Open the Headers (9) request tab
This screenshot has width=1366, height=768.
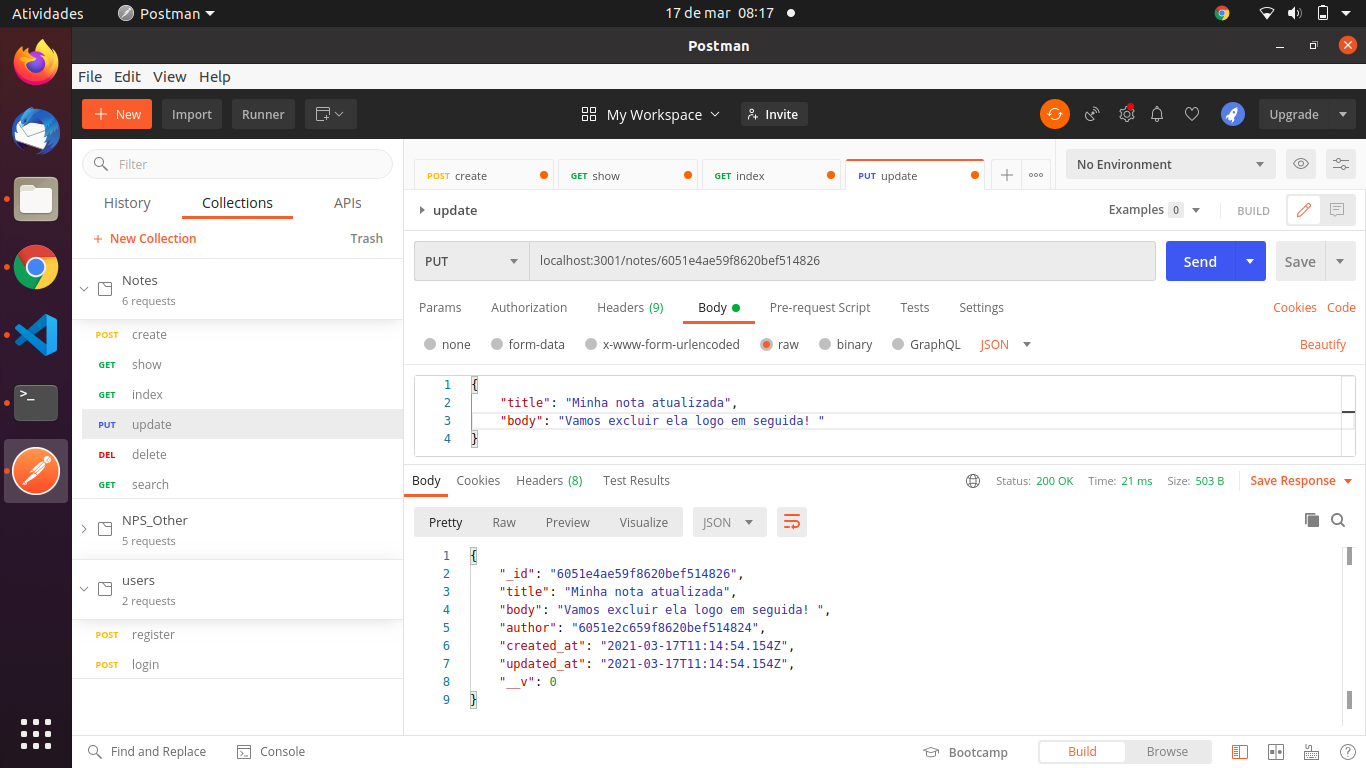(630, 308)
